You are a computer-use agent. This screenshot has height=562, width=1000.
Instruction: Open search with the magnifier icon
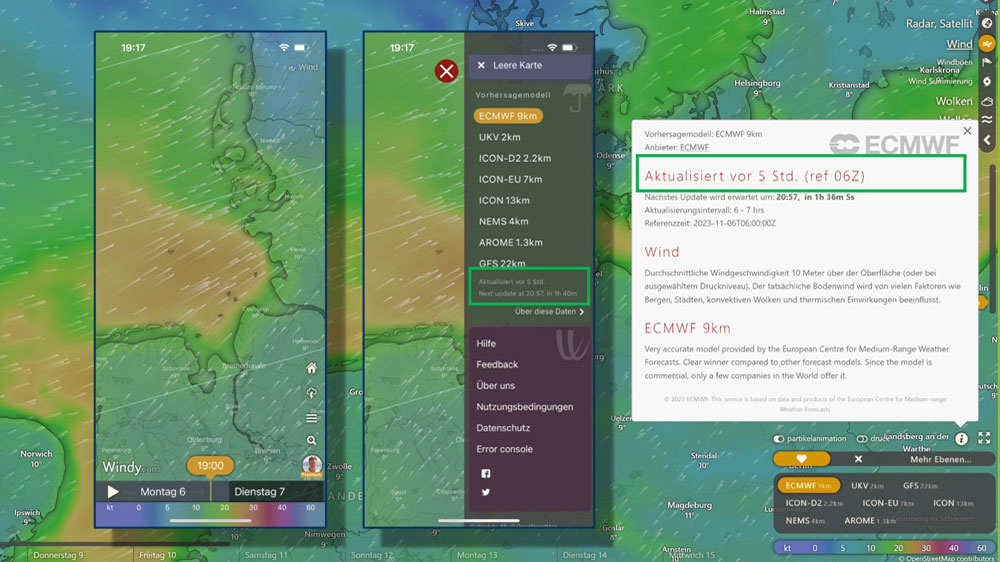[312, 440]
